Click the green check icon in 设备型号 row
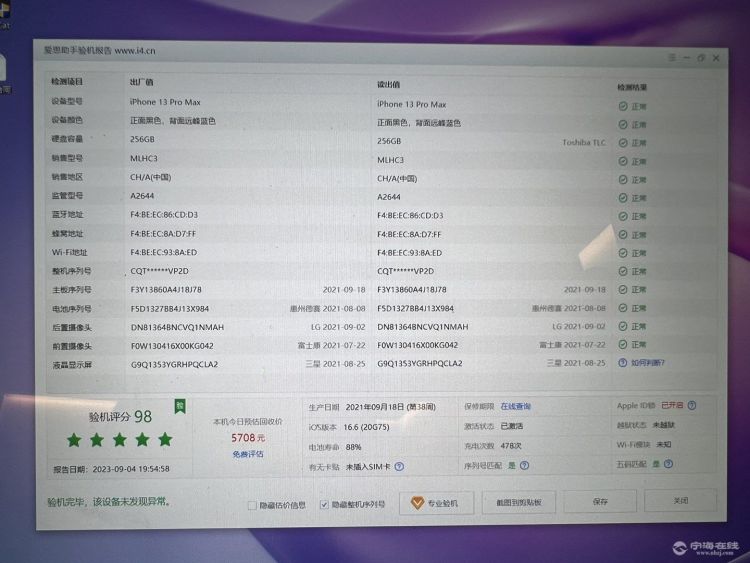Image resolution: width=750 pixels, height=563 pixels. 623,106
